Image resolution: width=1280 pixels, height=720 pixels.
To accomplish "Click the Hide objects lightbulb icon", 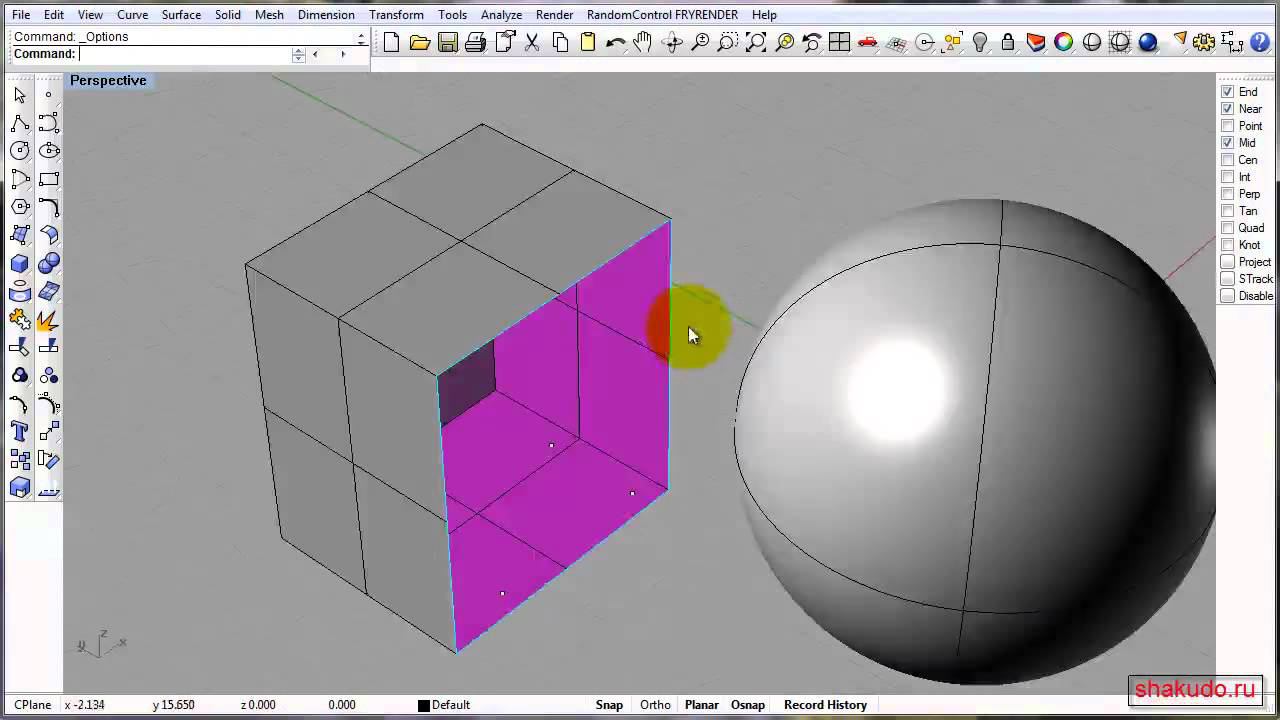I will coord(980,42).
